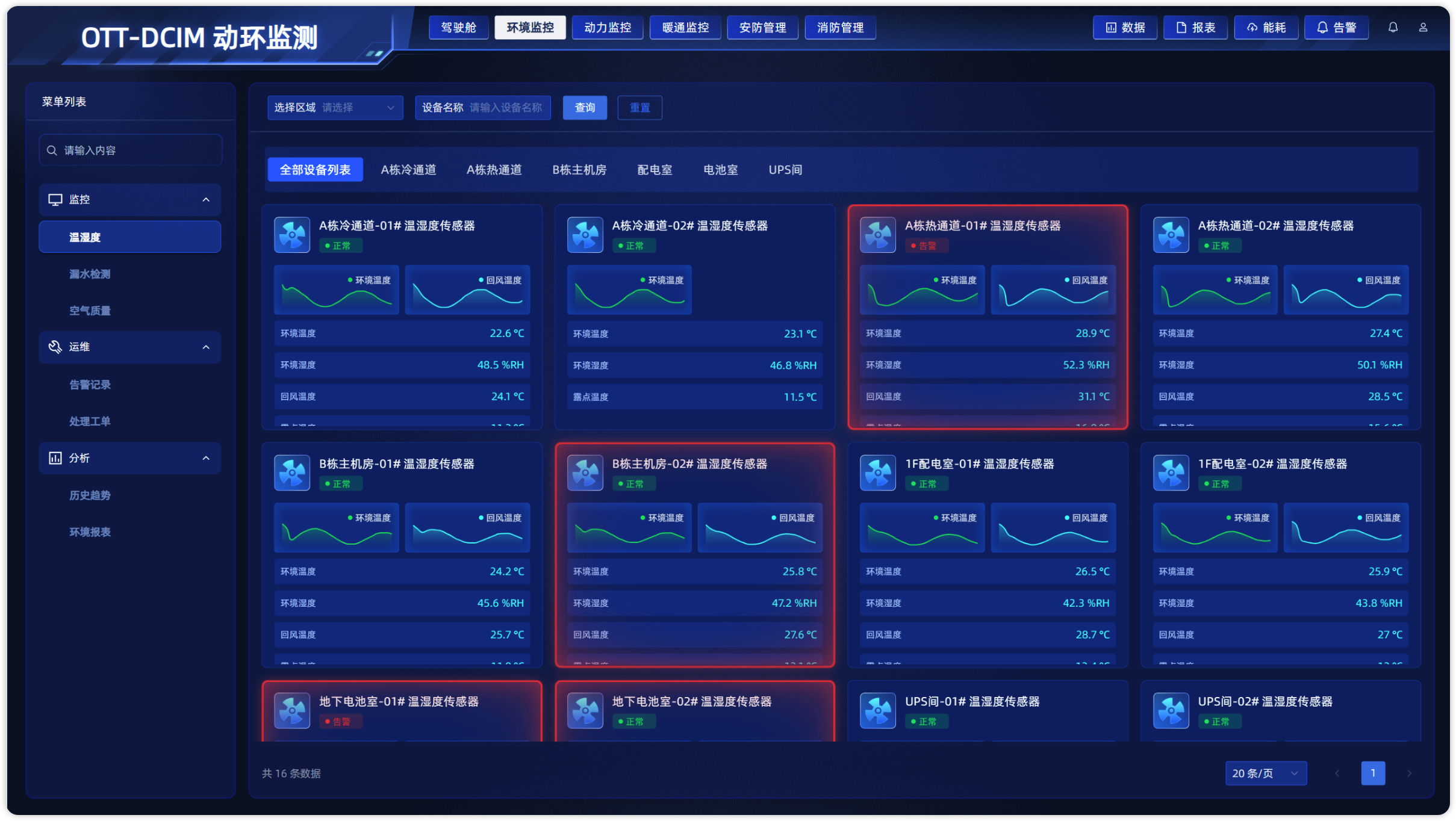
Task: Open the 报表 button in header
Action: pos(1195,28)
